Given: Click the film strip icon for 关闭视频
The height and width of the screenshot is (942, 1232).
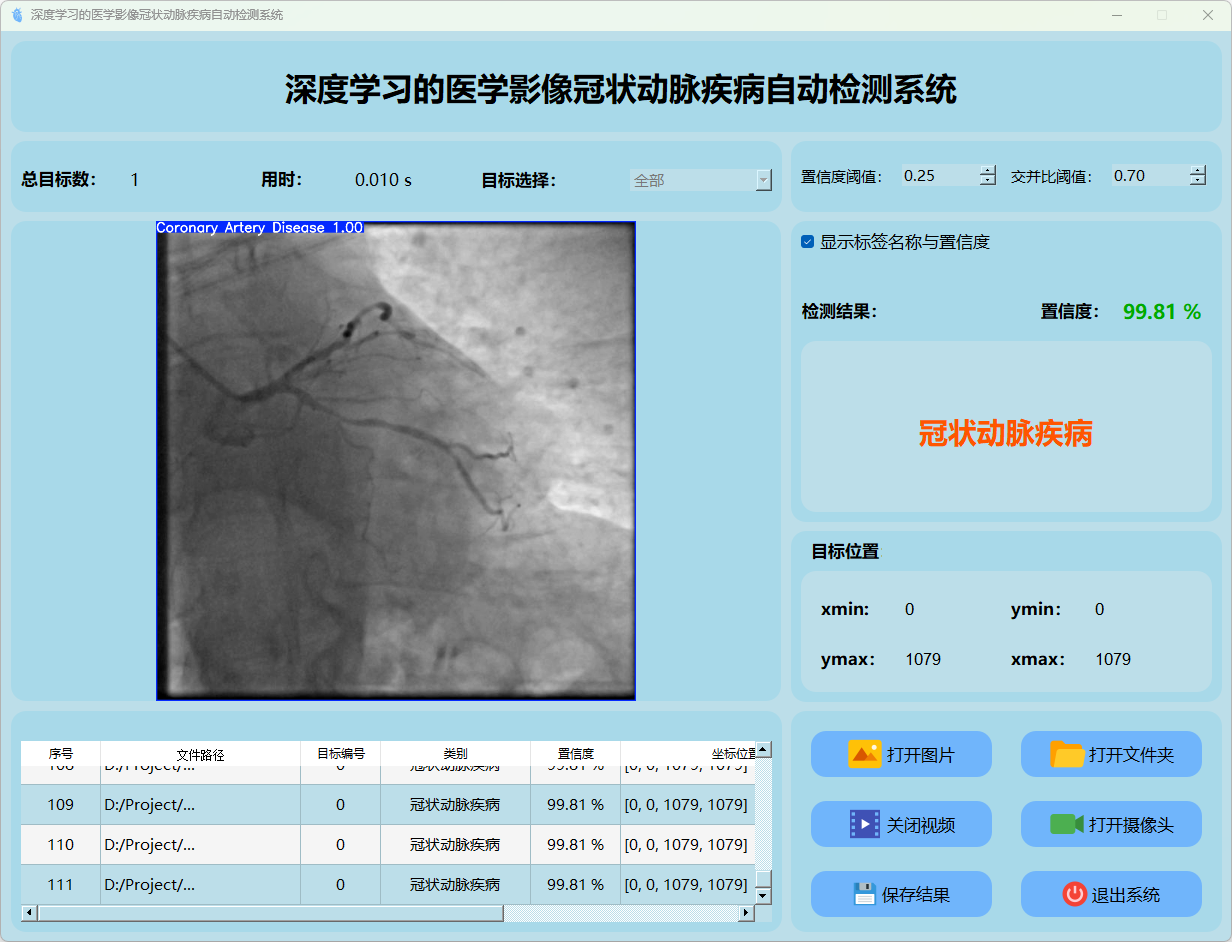Looking at the screenshot, I should (x=864, y=824).
